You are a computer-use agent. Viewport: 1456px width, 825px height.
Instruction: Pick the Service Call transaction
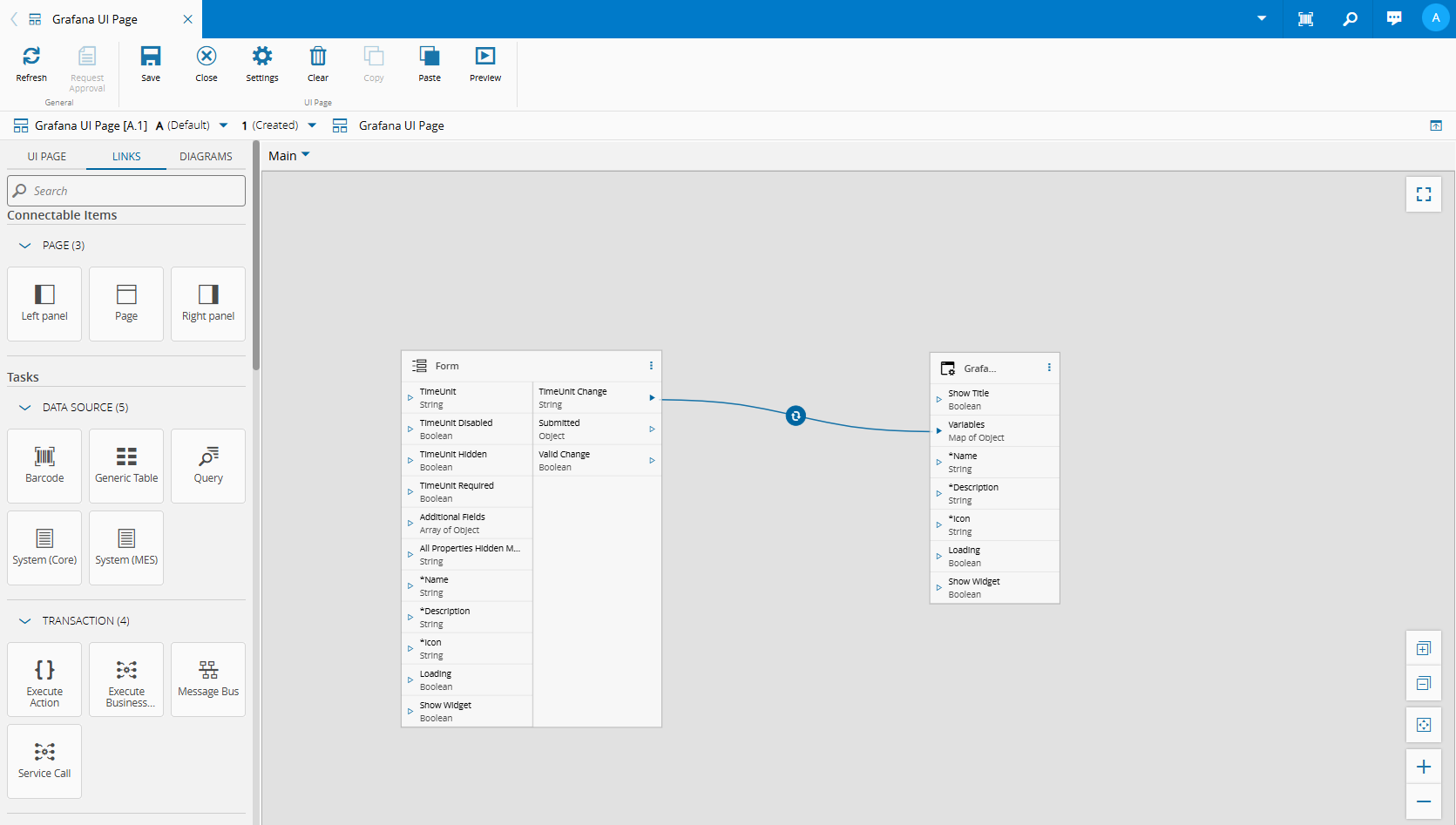(x=44, y=761)
